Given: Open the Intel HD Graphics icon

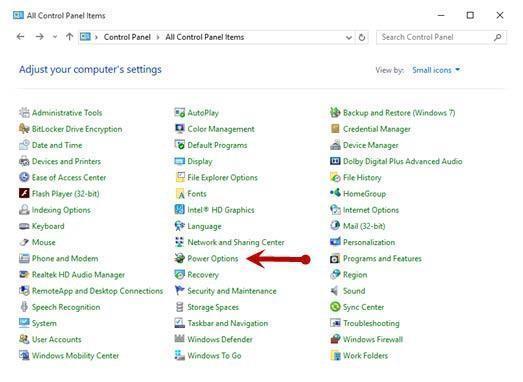Looking at the screenshot, I should (180, 210).
